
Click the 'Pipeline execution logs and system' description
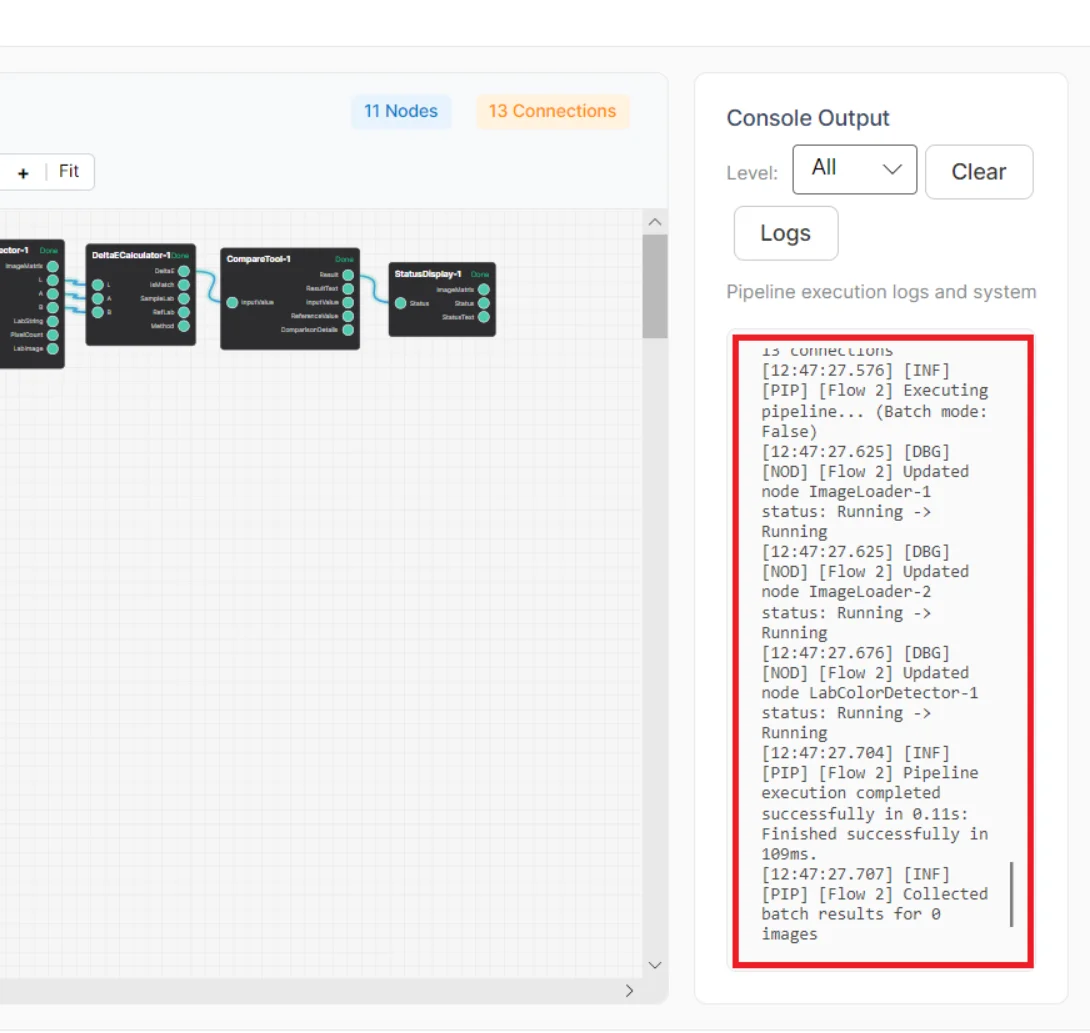881,292
